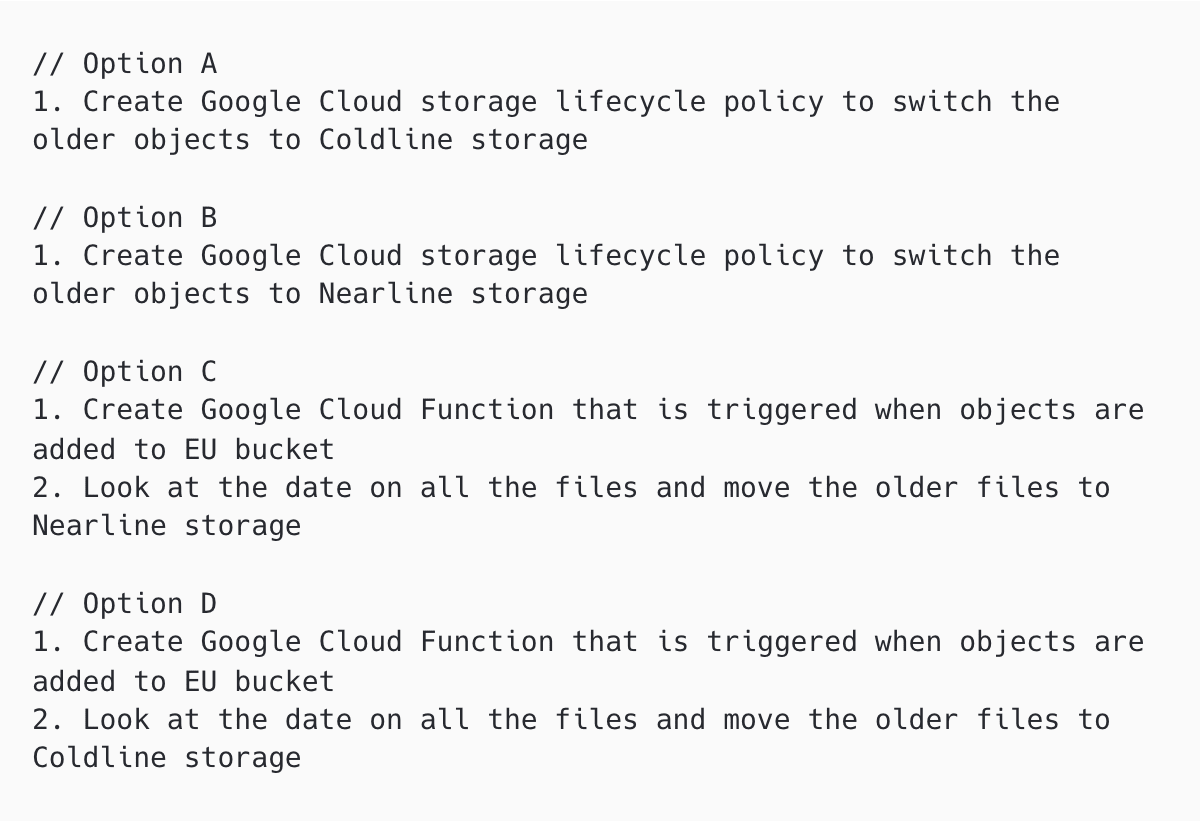Click "EU bucket" text under Option C

point(260,450)
